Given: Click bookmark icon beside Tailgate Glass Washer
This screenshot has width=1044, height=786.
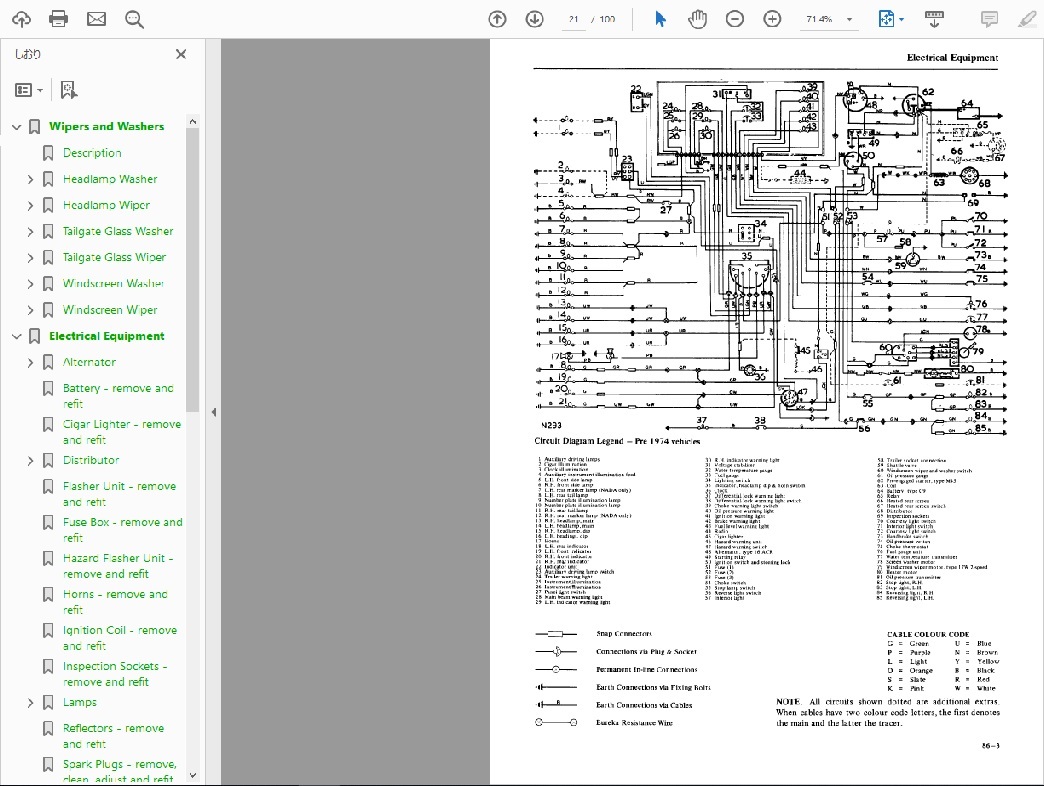Looking at the screenshot, I should 48,232.
